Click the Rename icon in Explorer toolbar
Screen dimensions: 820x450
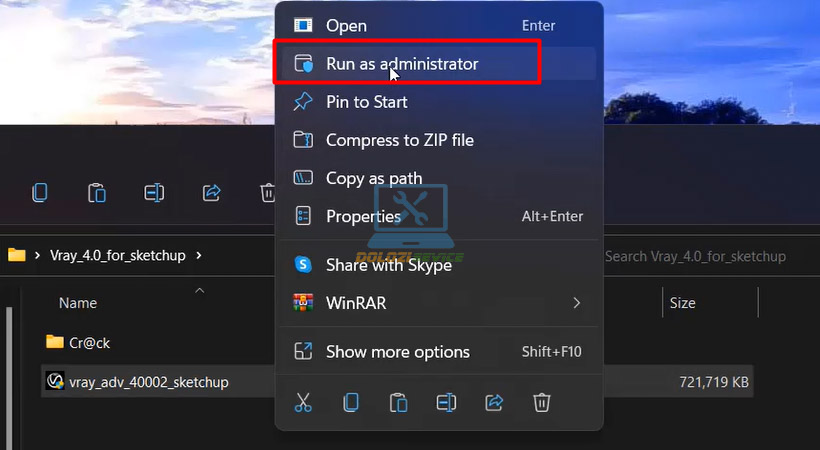154,193
